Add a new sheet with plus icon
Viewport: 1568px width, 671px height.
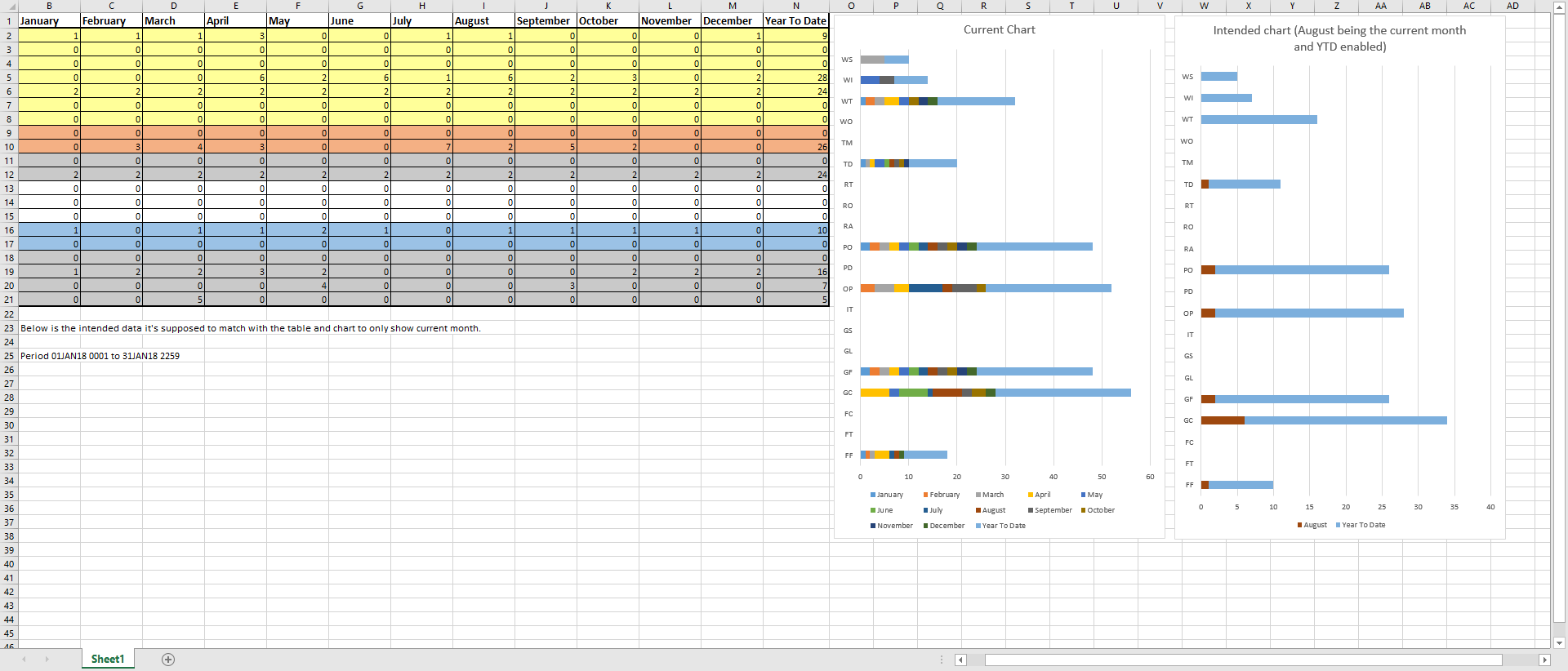click(168, 660)
